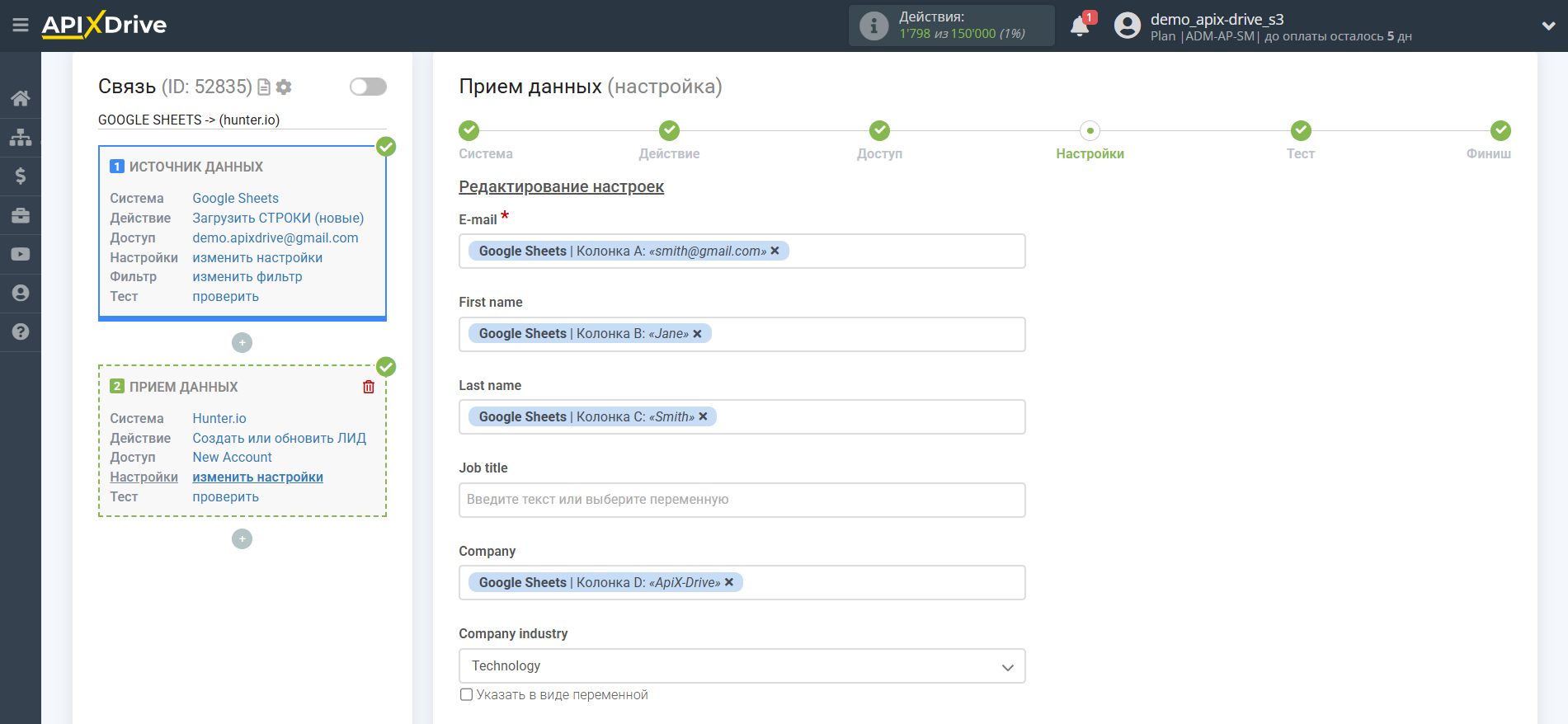Screen dimensions: 1568x724
Task: Add step below data receiver block
Action: [x=242, y=538]
